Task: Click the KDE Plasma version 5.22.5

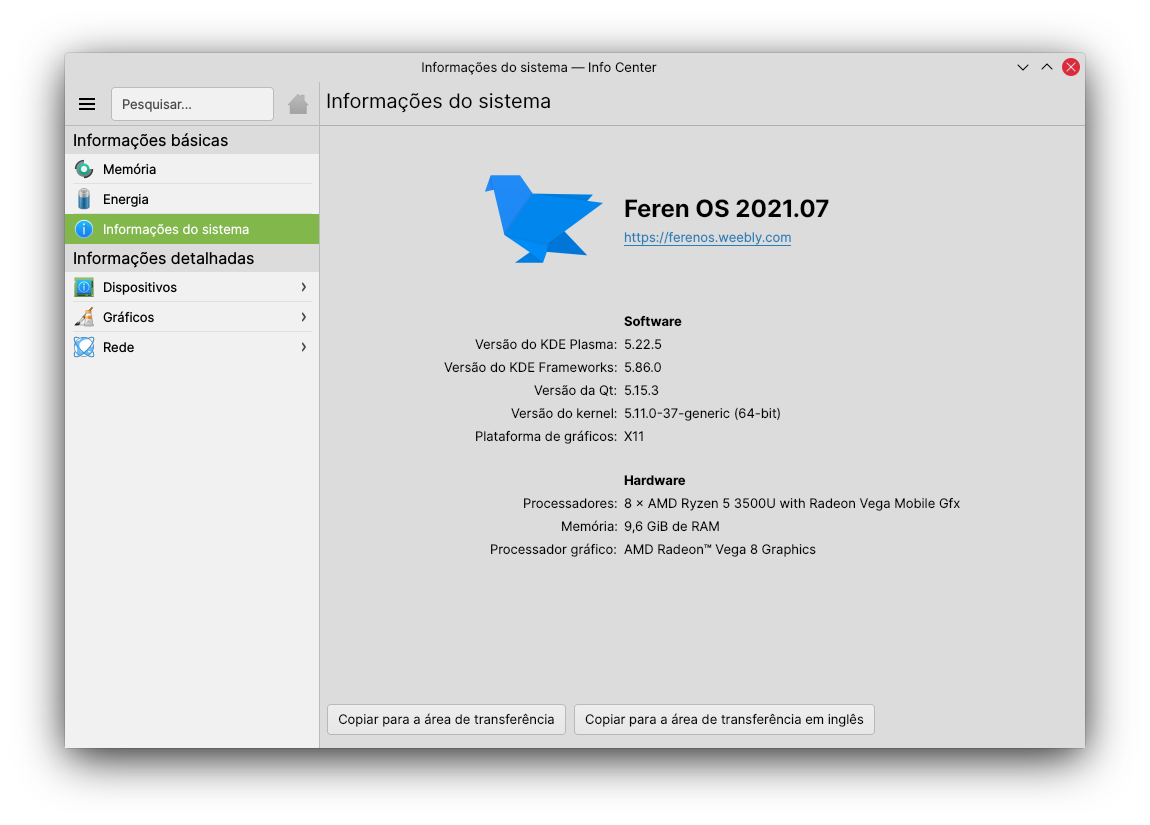Action: (642, 345)
